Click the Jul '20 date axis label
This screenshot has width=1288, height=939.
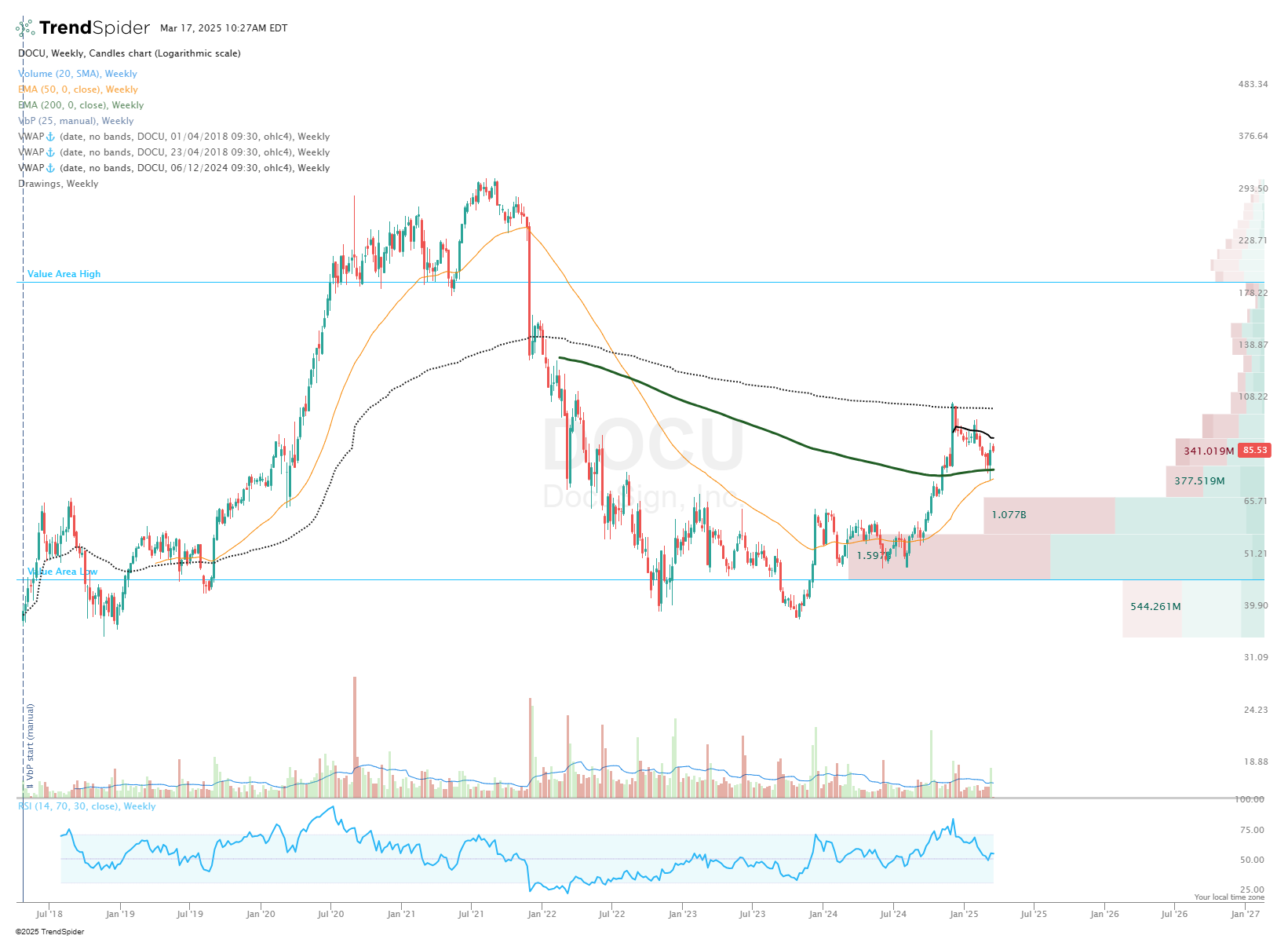[330, 914]
